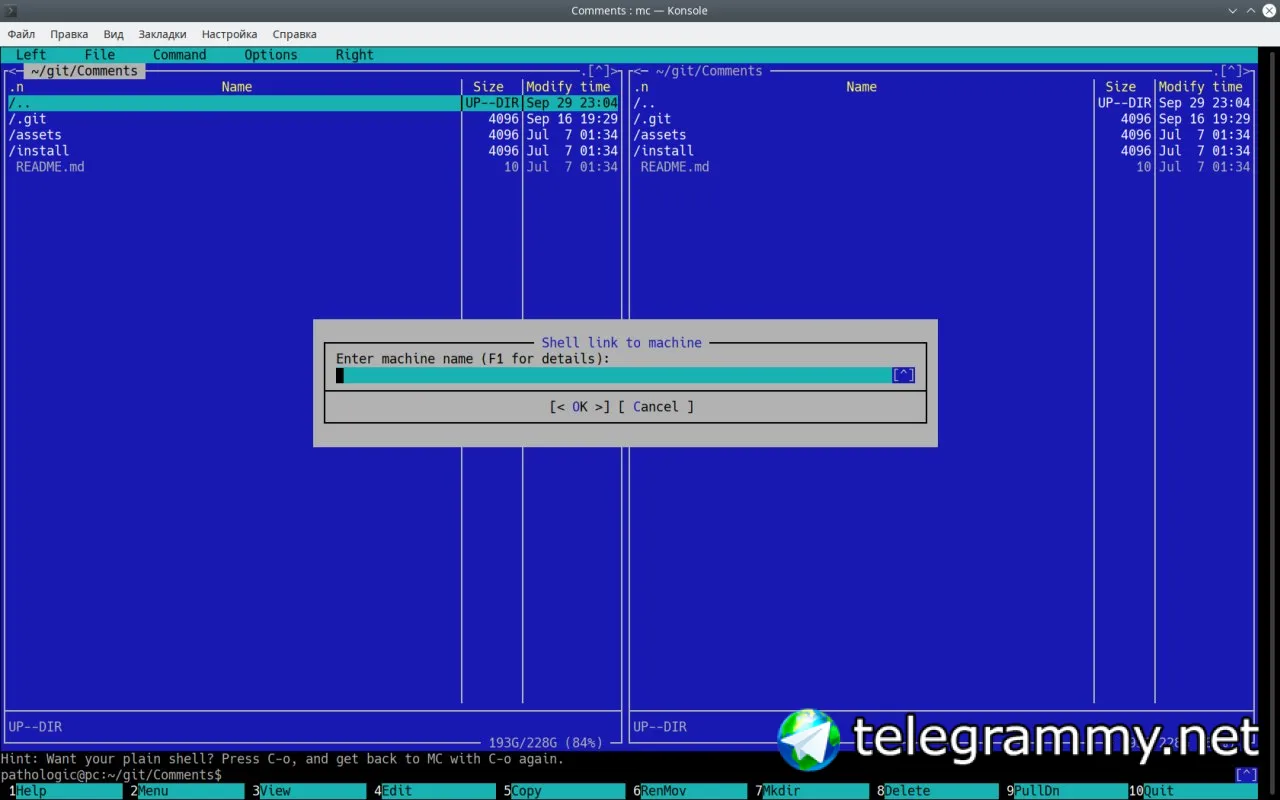
Task: Sort left panel by Name header
Action: [x=237, y=87]
